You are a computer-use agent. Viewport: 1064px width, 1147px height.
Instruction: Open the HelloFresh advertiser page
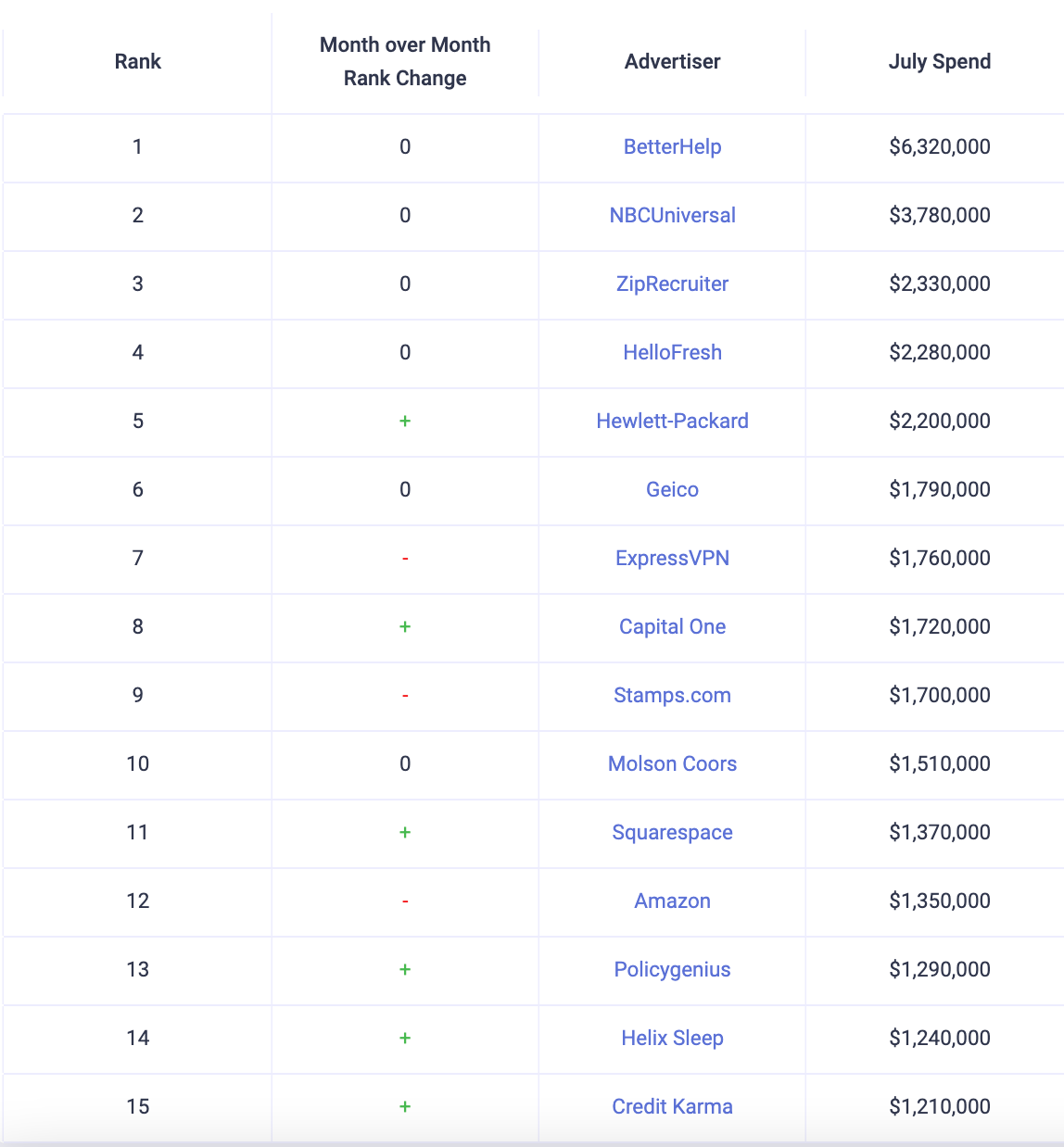[x=672, y=352]
